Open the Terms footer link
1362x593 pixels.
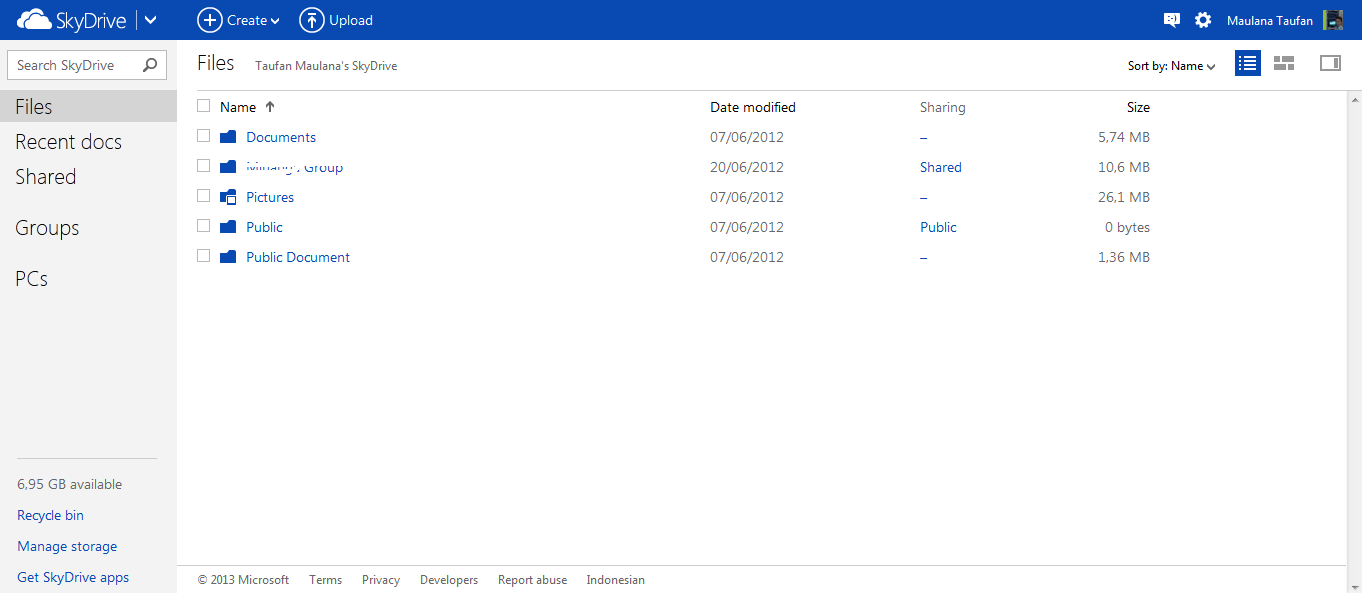pyautogui.click(x=325, y=580)
